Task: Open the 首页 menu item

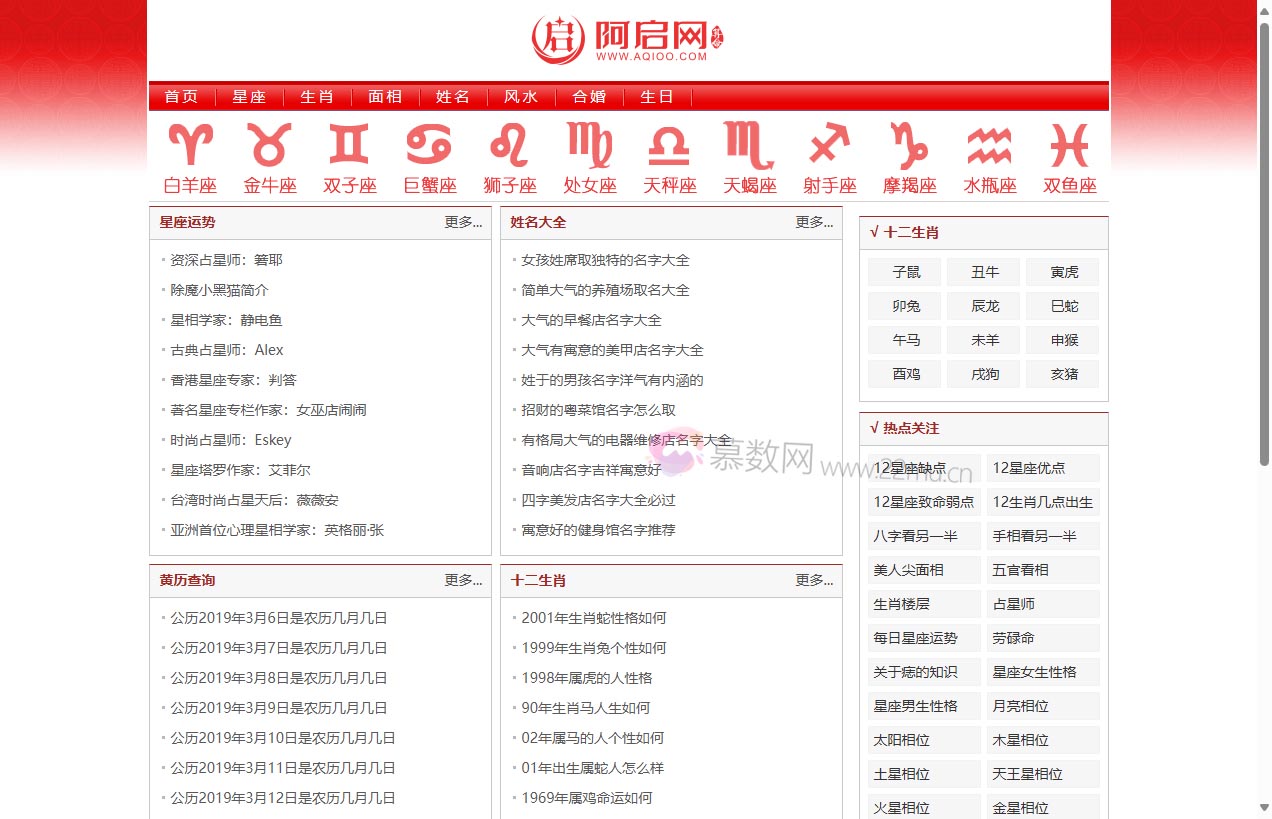Action: (x=181, y=96)
